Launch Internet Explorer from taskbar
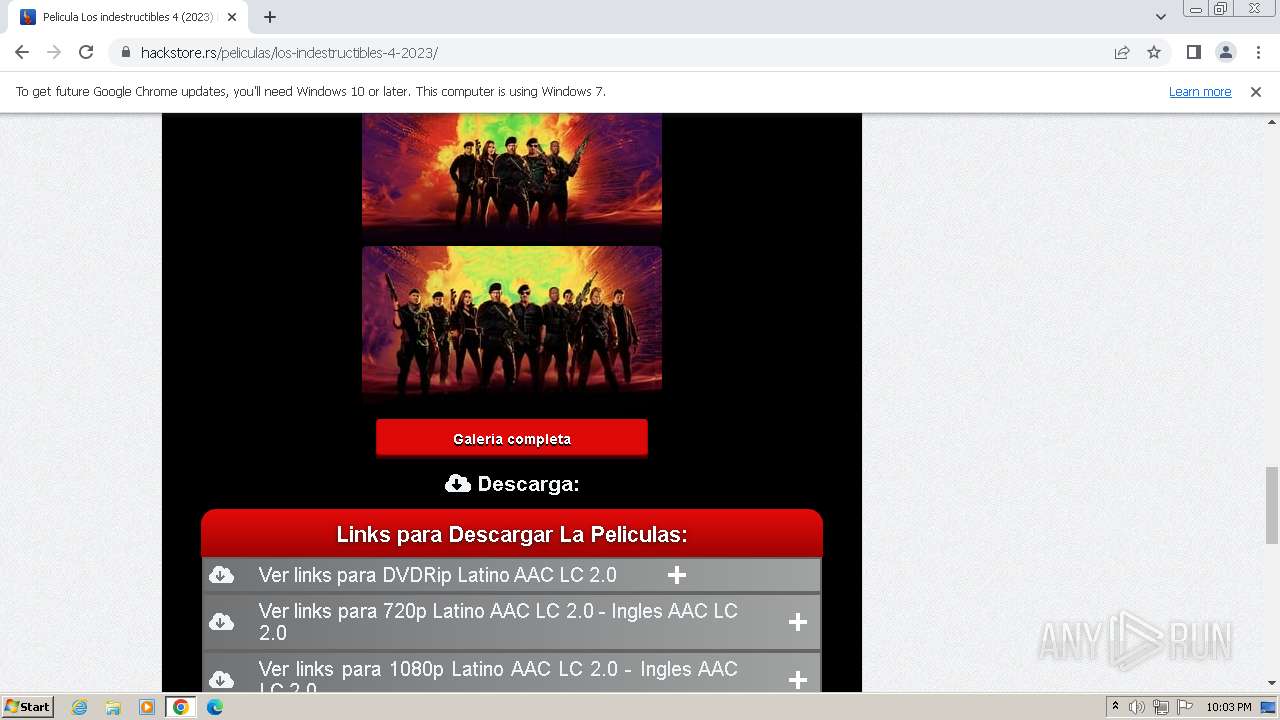Screen dimensions: 1280x720 79,707
